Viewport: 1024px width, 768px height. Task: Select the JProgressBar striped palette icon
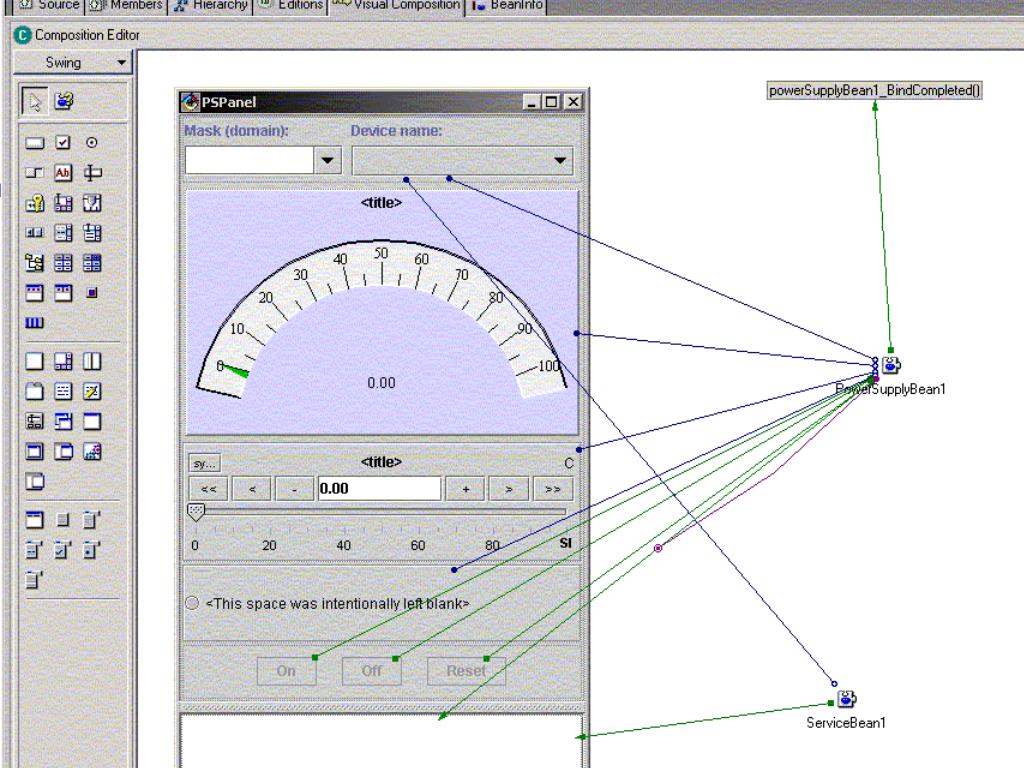(35, 324)
